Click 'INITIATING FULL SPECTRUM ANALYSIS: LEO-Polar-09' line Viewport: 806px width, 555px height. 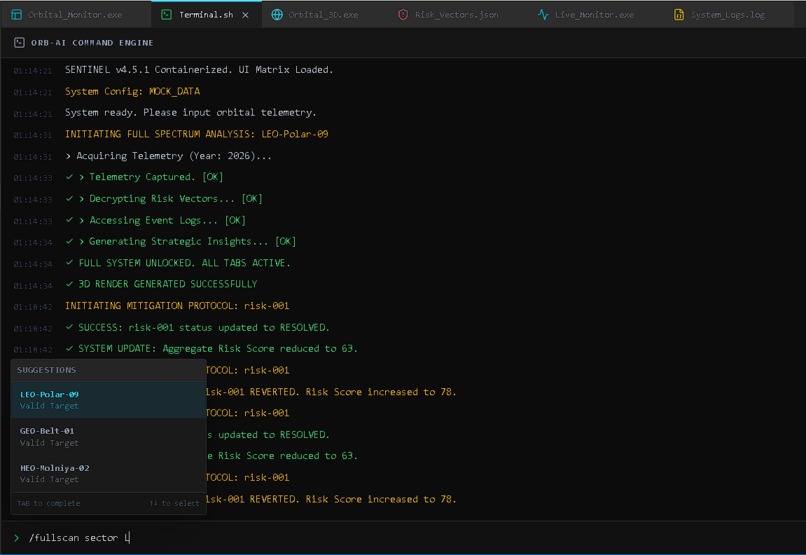pyautogui.click(x=196, y=134)
